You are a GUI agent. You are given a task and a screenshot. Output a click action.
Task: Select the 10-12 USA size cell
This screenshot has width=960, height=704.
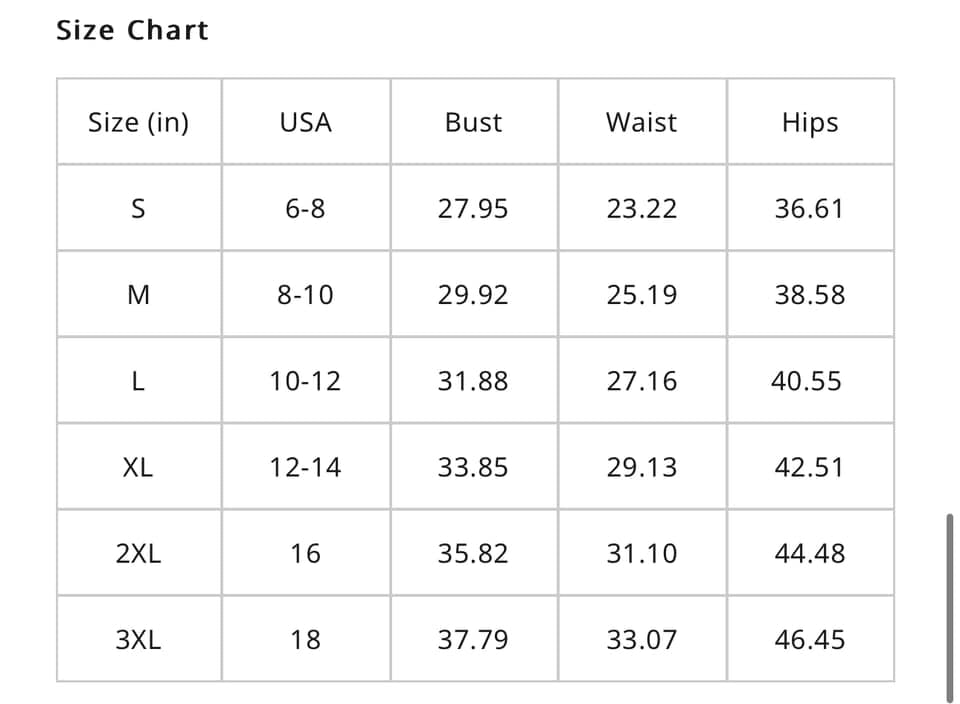tap(306, 381)
